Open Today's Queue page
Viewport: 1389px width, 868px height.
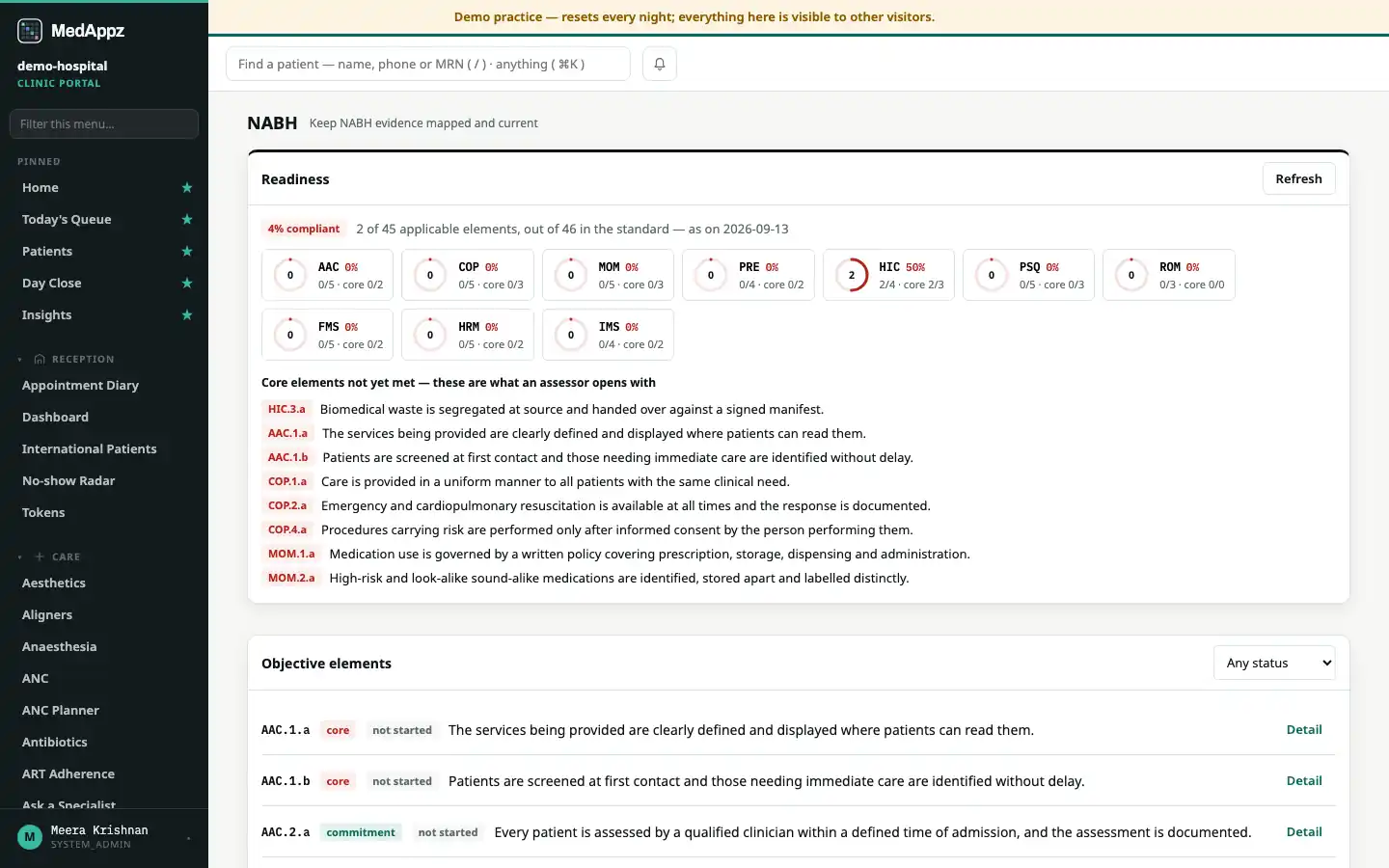67,220
